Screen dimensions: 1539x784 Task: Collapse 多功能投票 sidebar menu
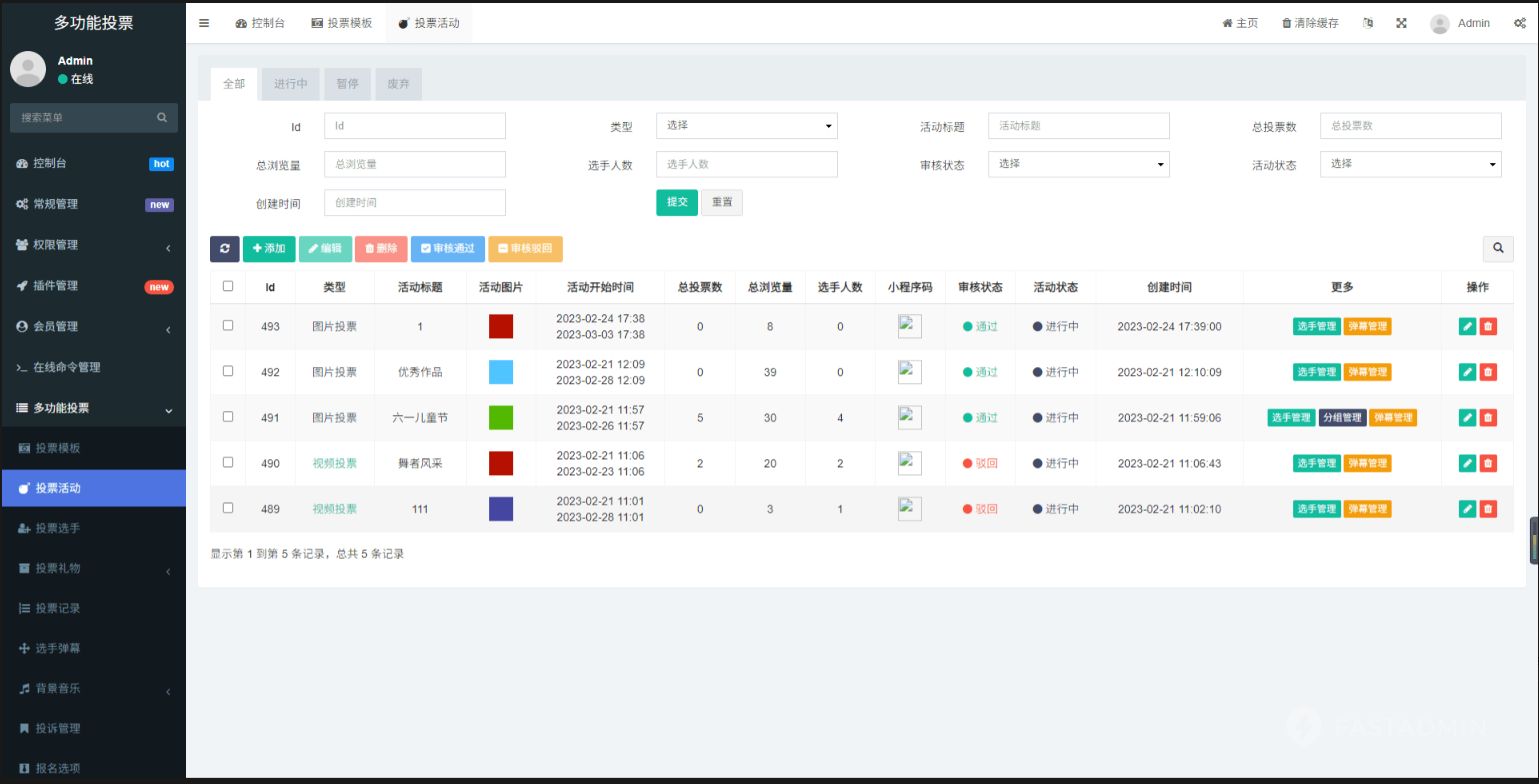tap(93, 408)
